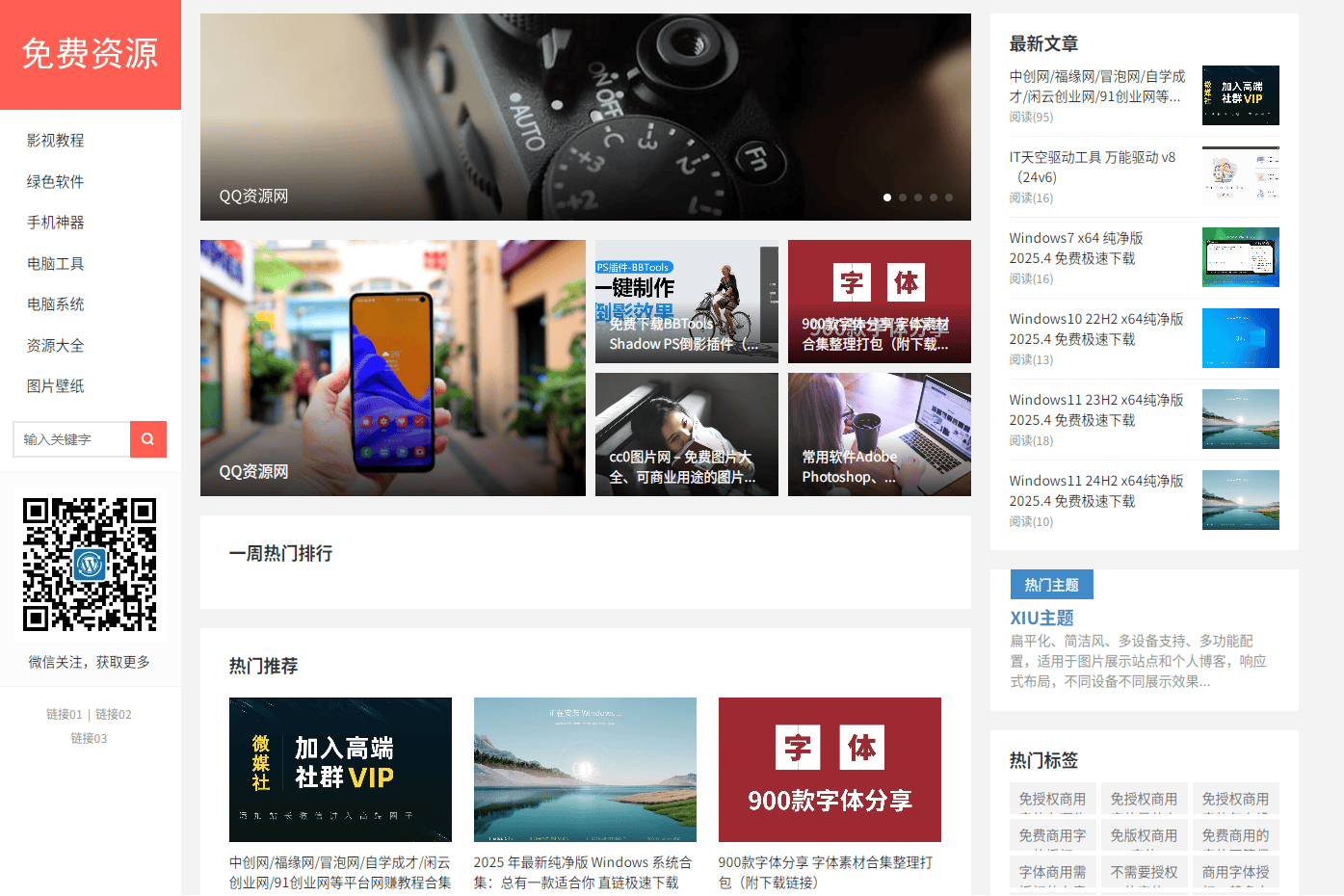1344x896 pixels.
Task: Open the 电脑工具 menu item
Action: [x=56, y=263]
